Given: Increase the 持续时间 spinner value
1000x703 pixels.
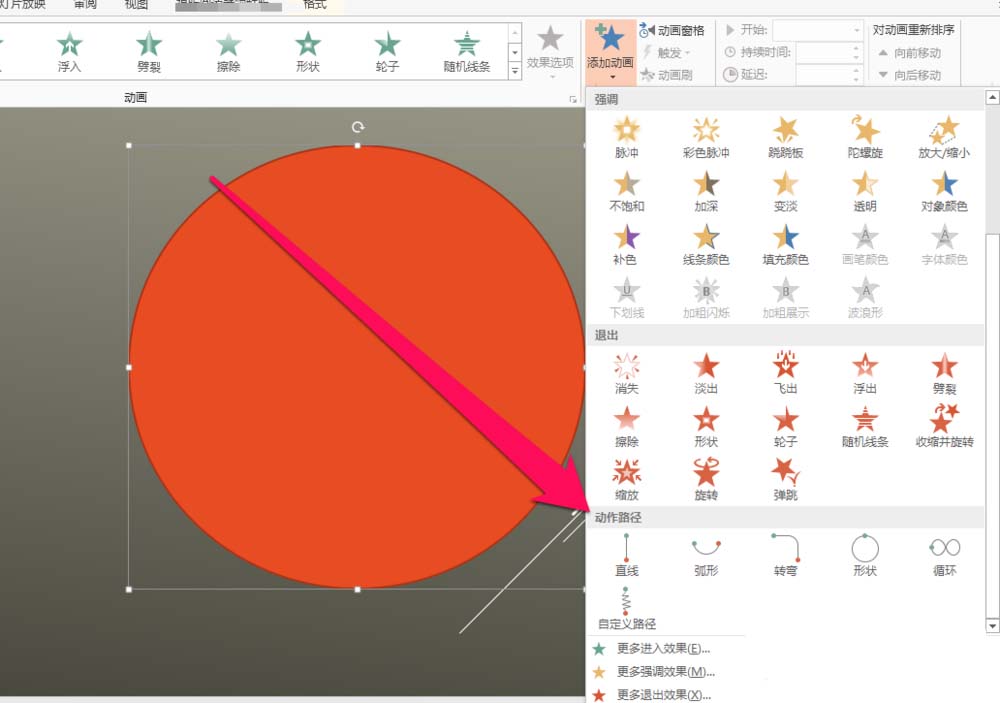Looking at the screenshot, I should 857,48.
